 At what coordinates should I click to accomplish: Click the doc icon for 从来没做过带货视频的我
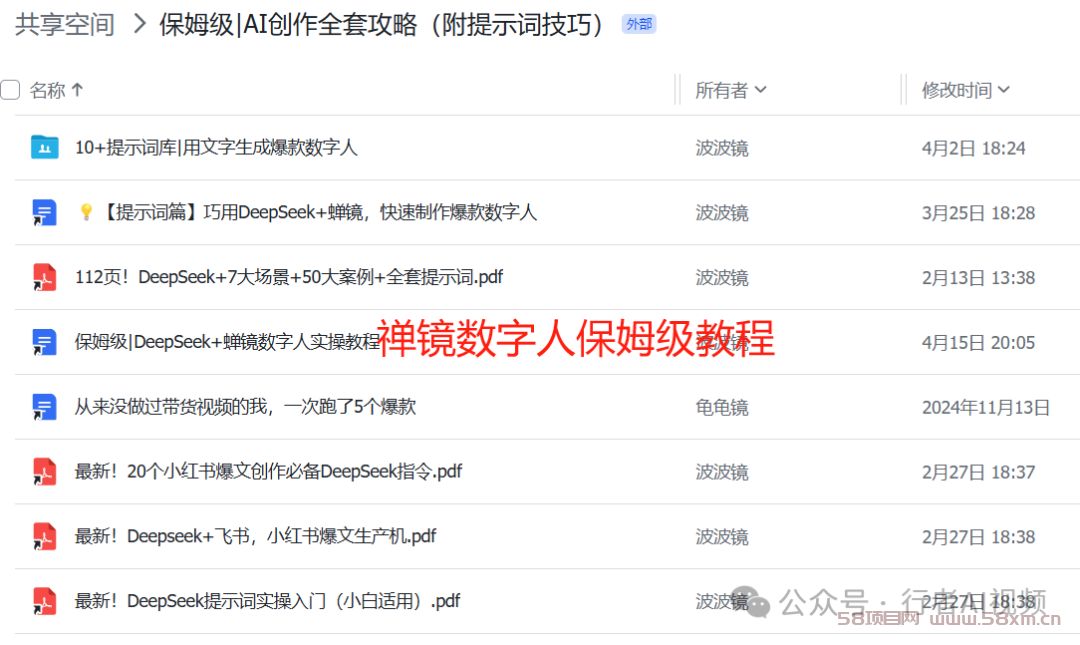[44, 407]
